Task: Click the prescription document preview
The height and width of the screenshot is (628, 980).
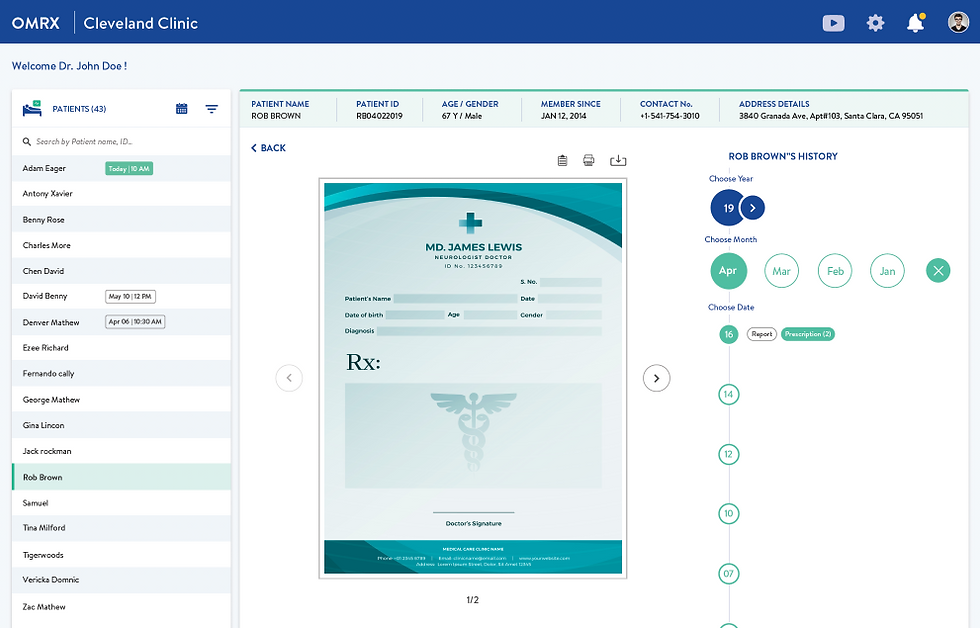Action: pos(472,379)
